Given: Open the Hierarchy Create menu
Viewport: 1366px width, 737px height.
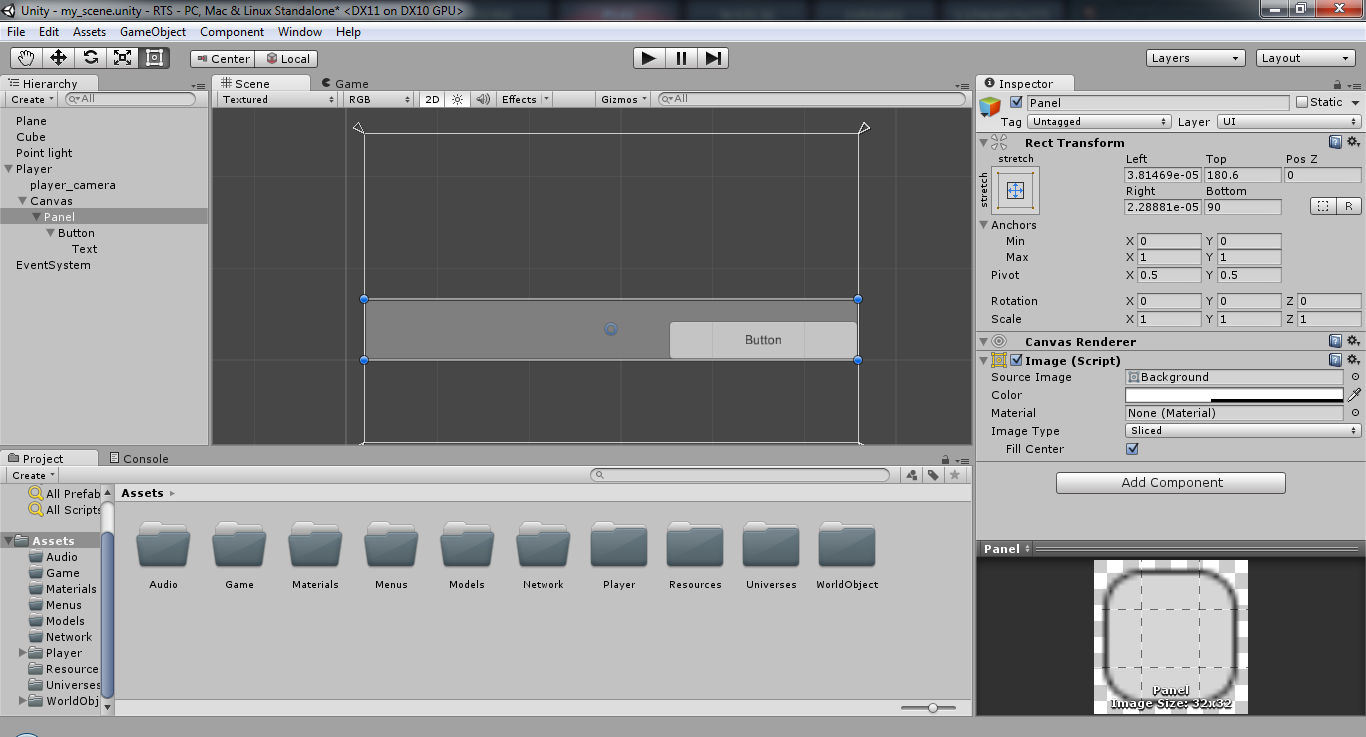Looking at the screenshot, I should click(33, 99).
